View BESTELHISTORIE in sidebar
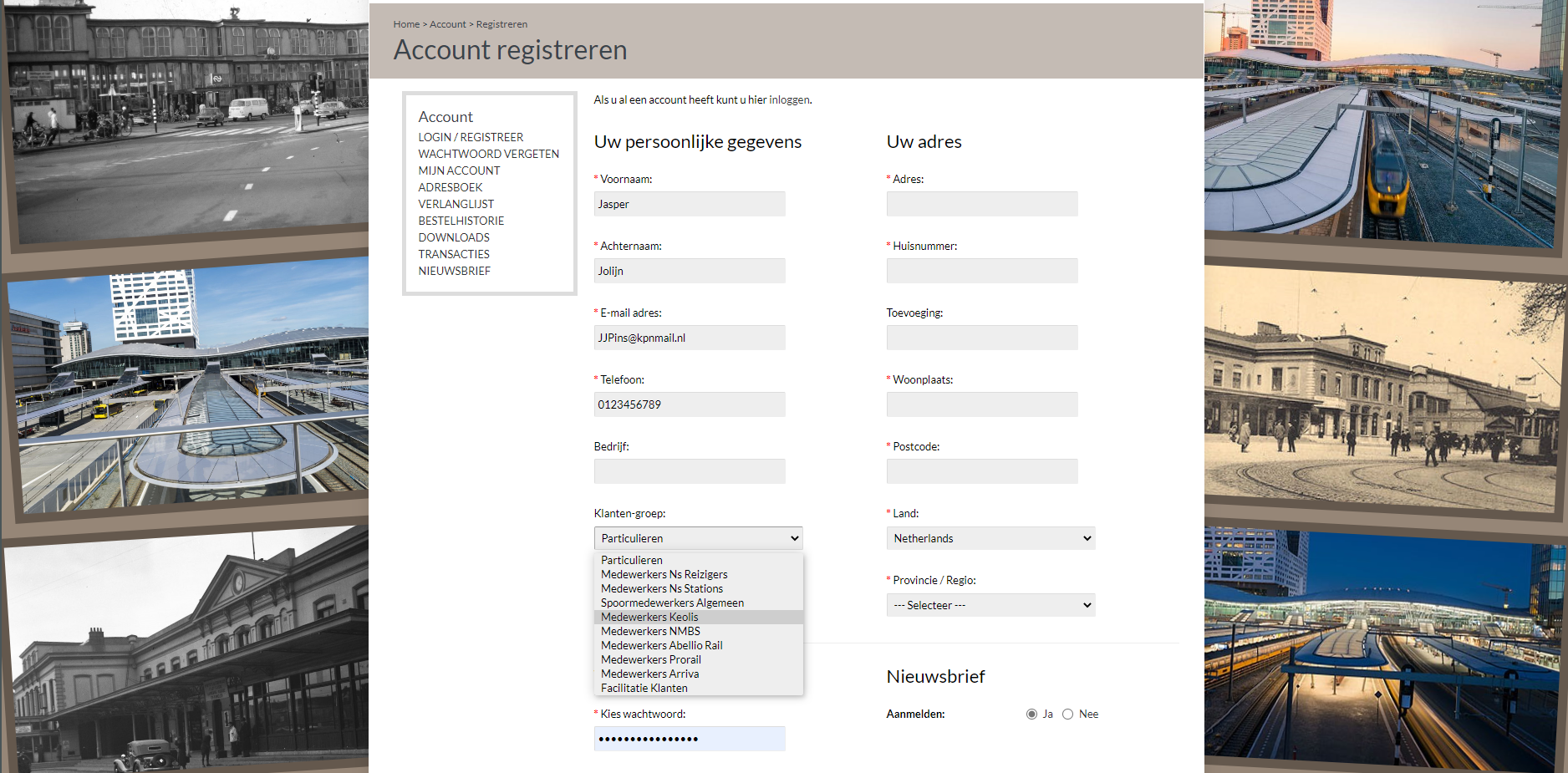1568x773 pixels. point(461,221)
